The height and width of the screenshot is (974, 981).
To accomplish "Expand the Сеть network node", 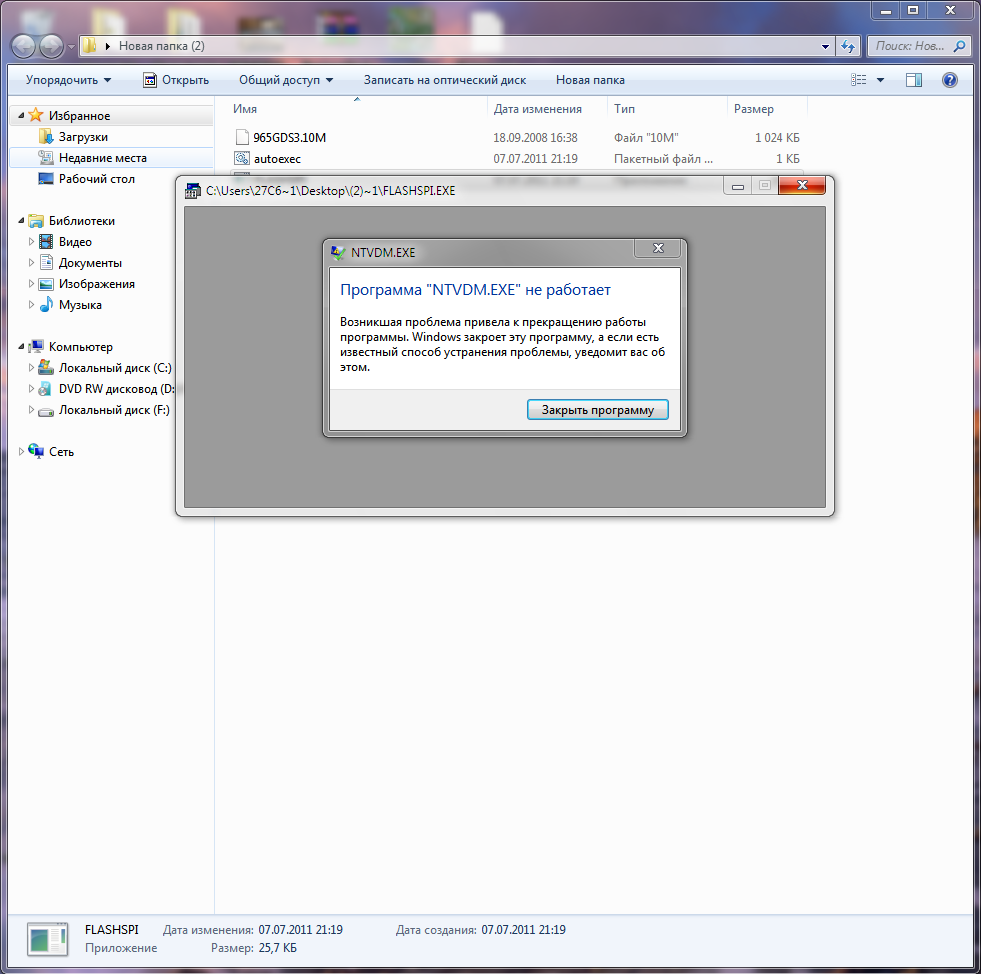I will (x=22, y=452).
